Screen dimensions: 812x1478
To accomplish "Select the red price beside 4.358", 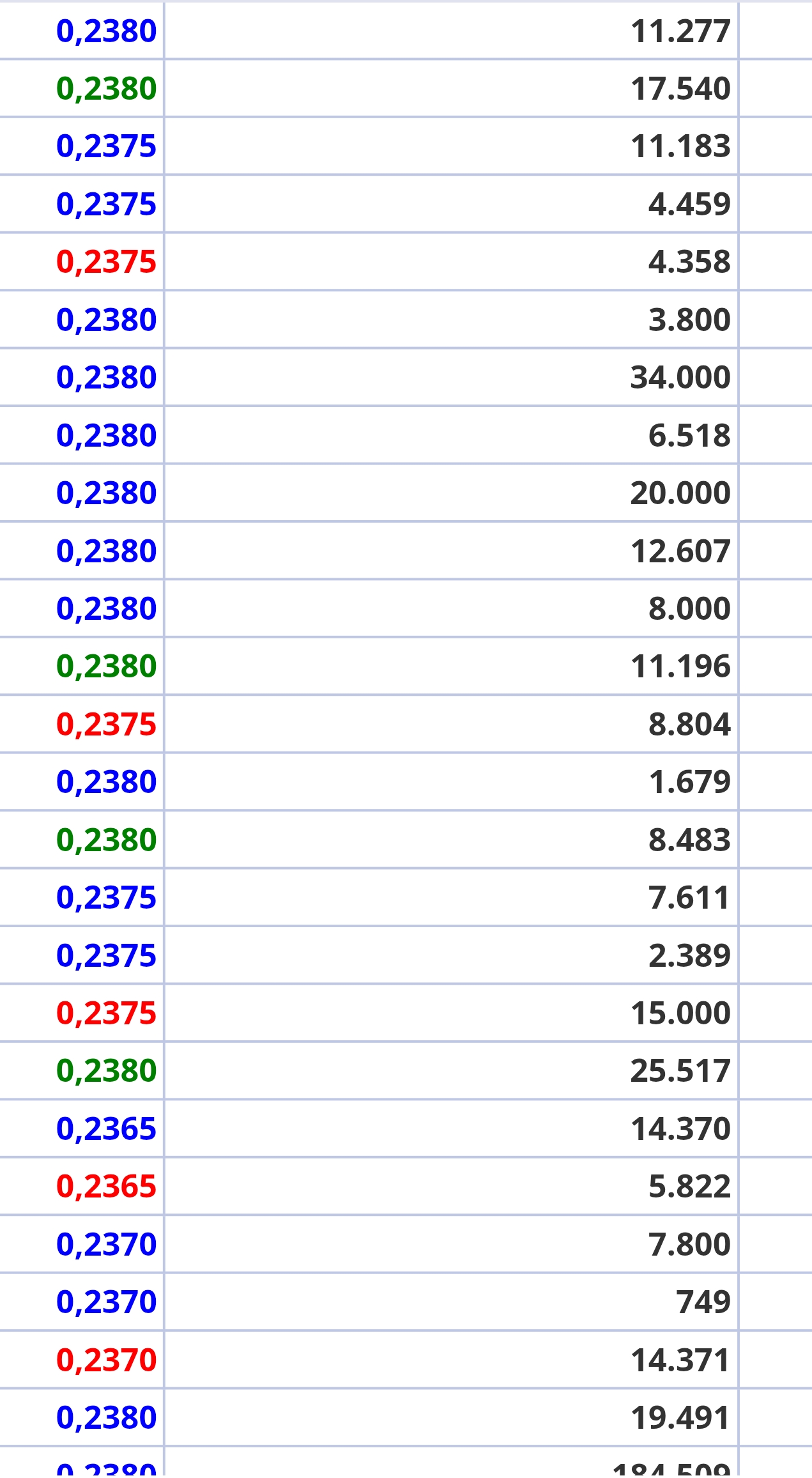I will (106, 262).
